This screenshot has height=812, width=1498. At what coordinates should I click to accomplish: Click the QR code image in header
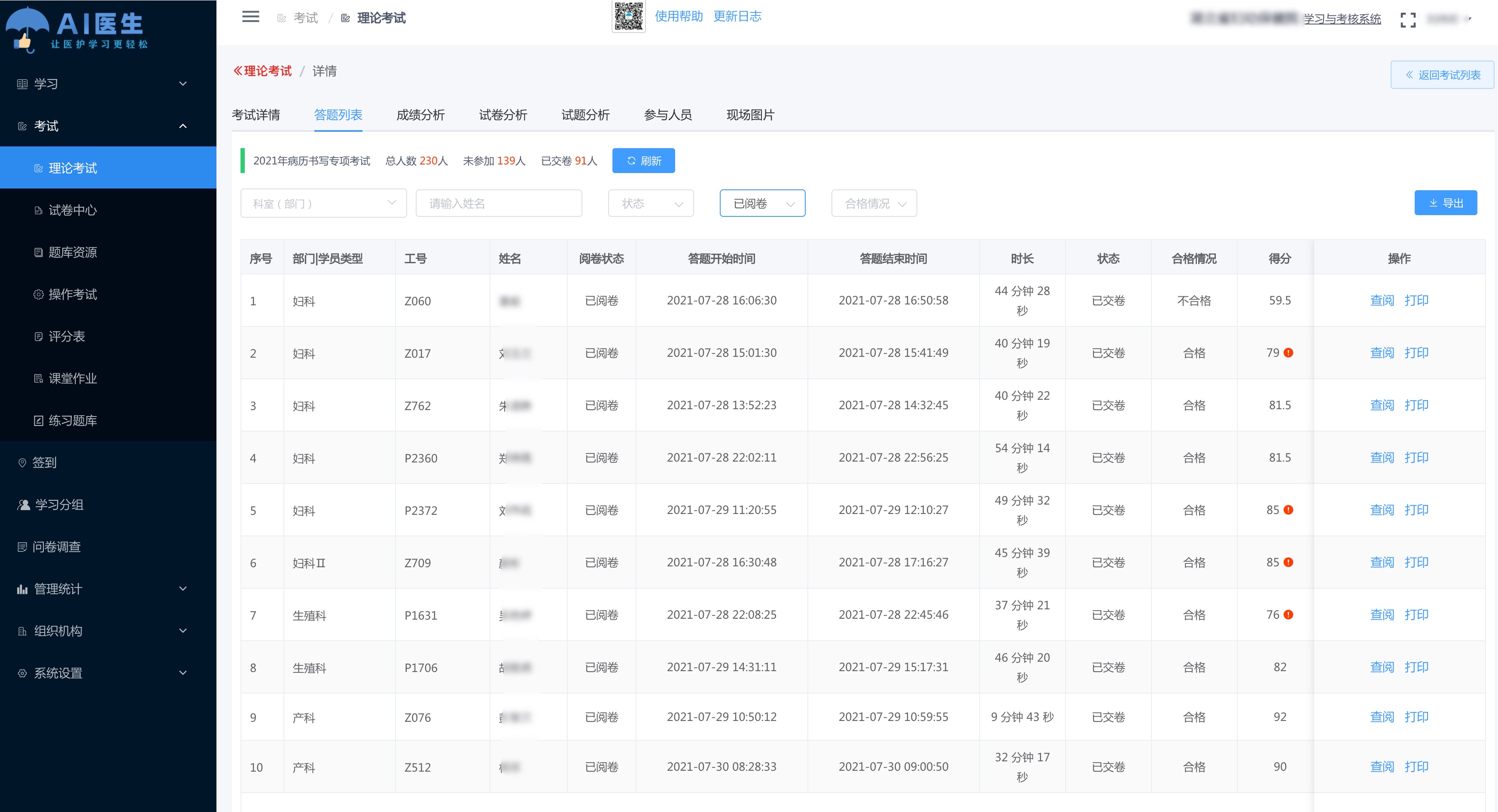coord(629,16)
